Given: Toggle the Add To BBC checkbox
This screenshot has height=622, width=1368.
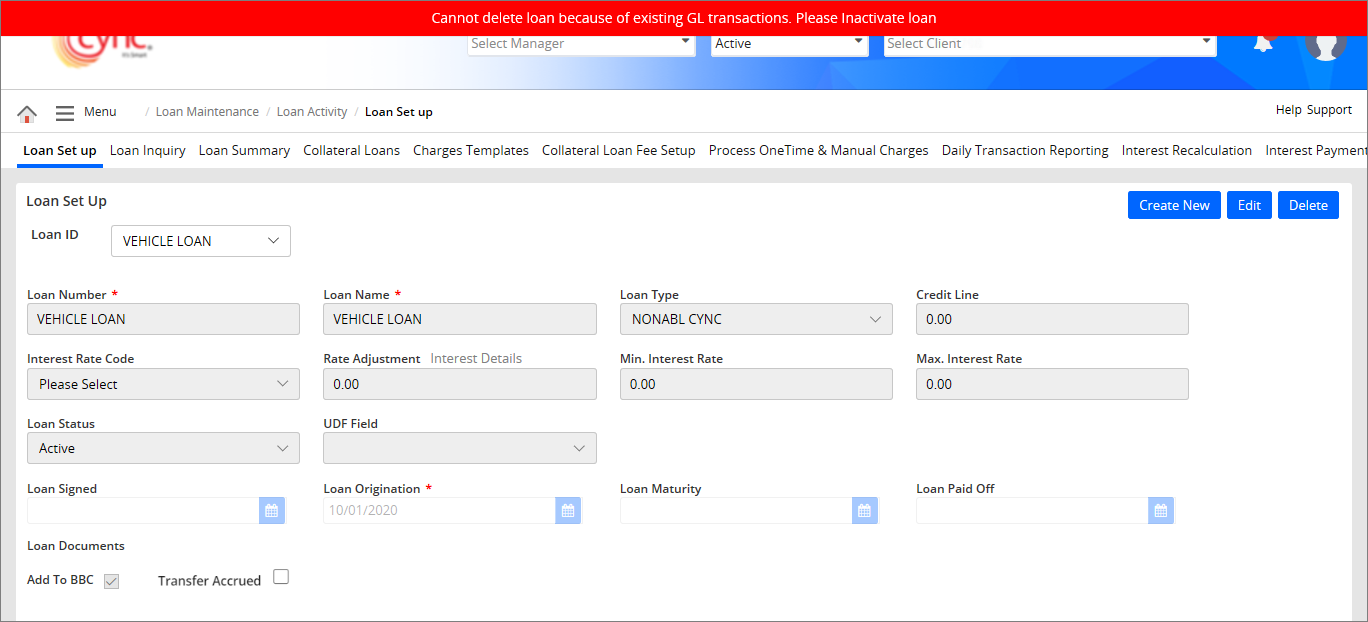Looking at the screenshot, I should coord(112,581).
